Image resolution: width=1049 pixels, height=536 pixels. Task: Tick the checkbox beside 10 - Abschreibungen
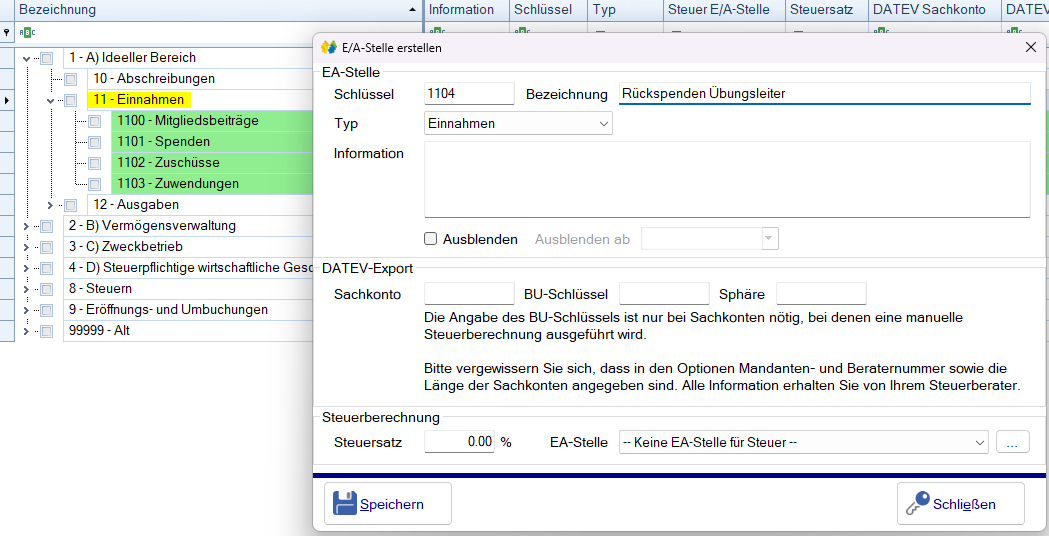pyautogui.click(x=70, y=79)
